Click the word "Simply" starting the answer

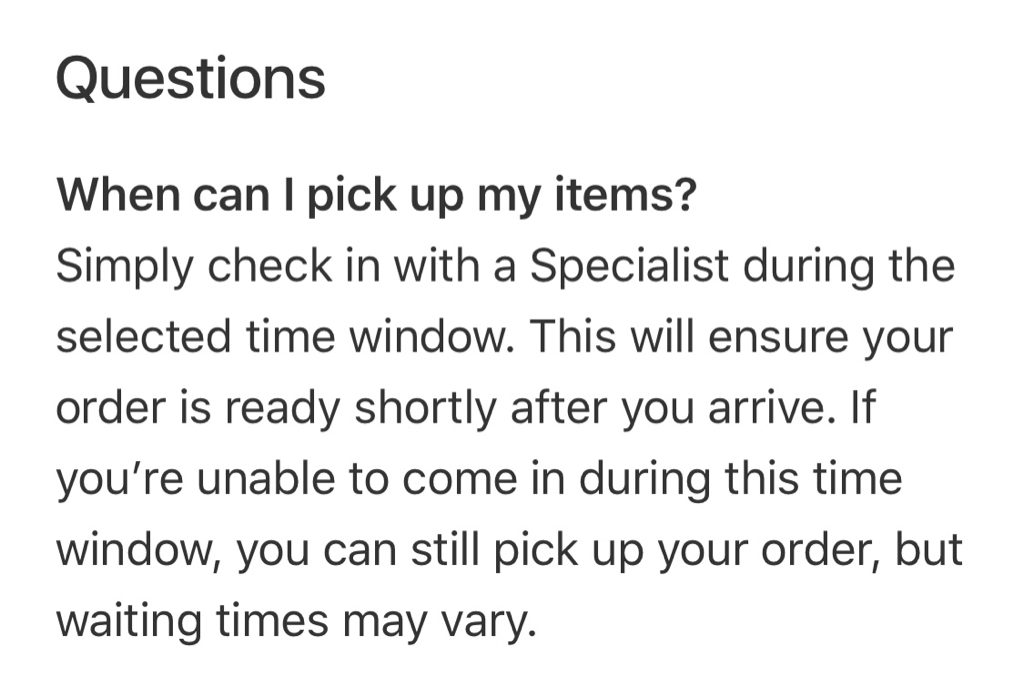(124, 267)
